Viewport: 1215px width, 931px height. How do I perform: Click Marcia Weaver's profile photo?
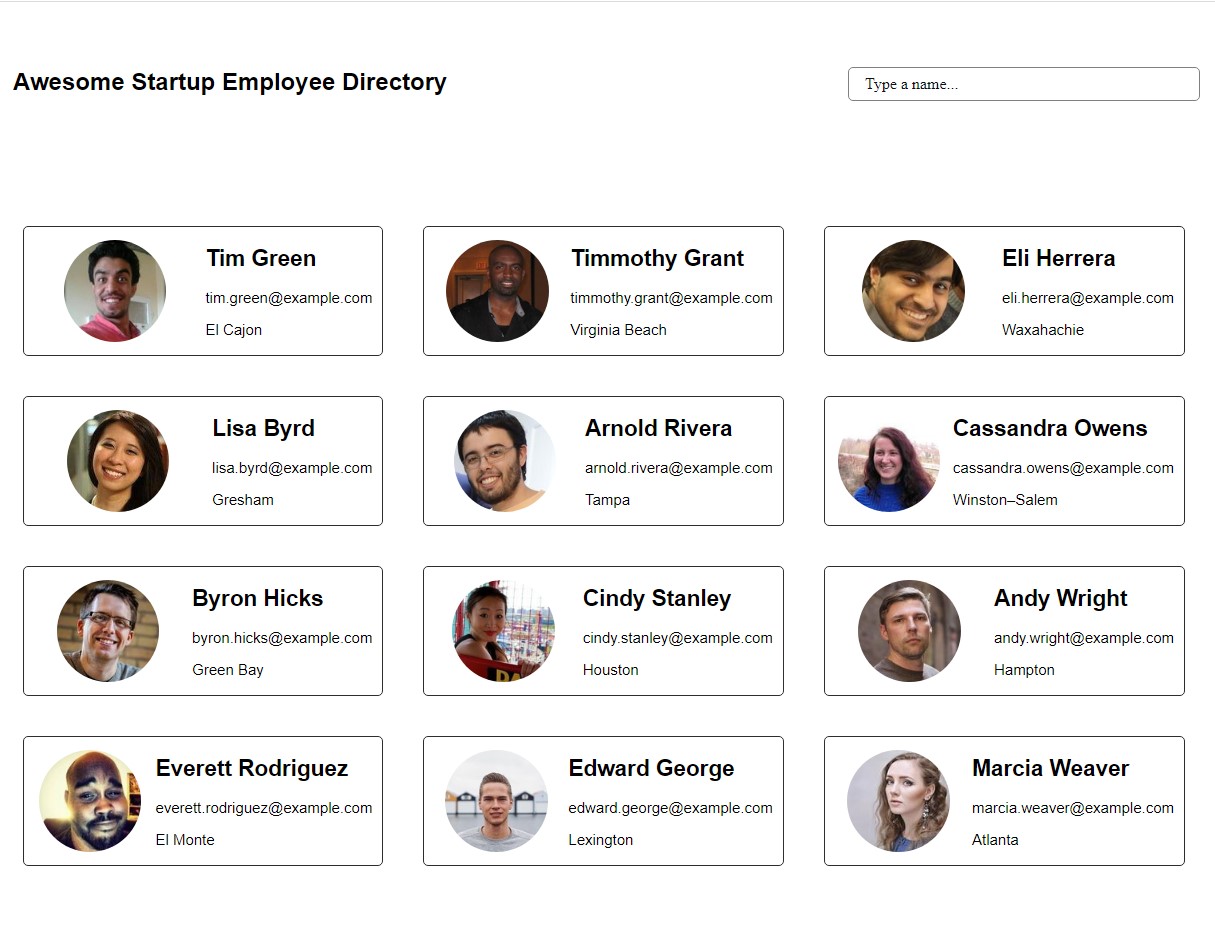(898, 801)
